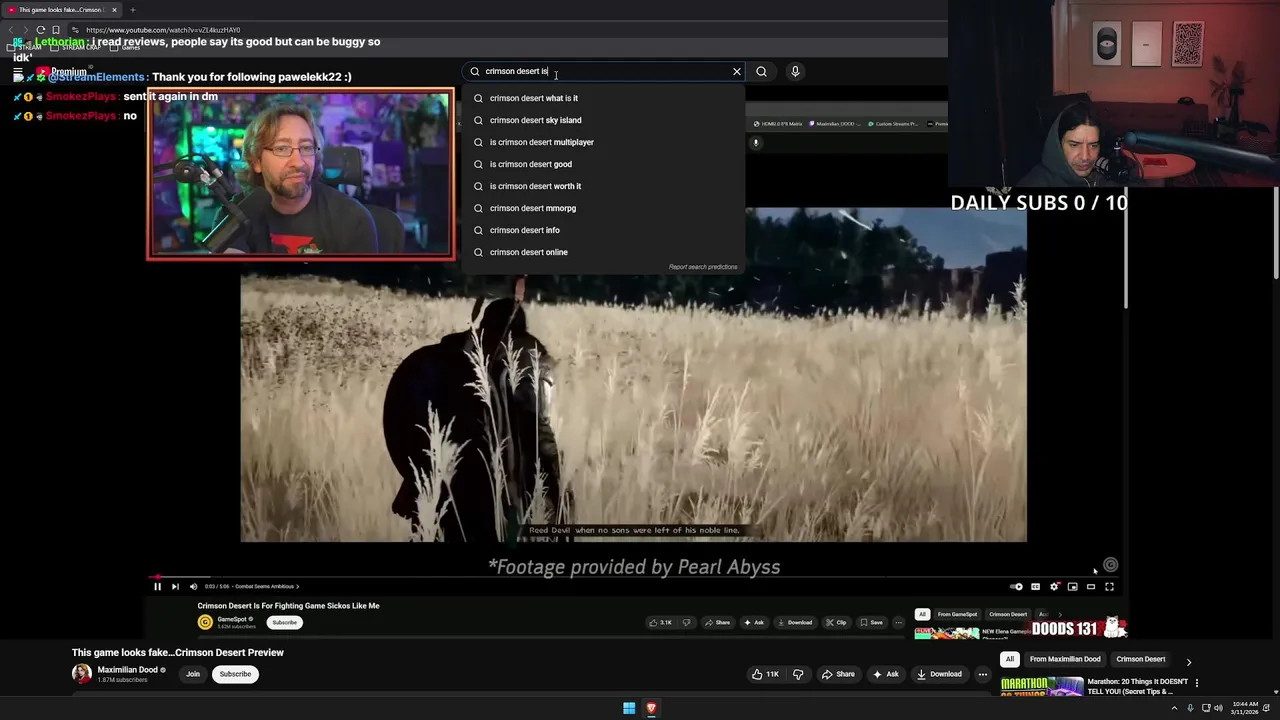Open options for Marathon recommended video

click(x=1197, y=683)
